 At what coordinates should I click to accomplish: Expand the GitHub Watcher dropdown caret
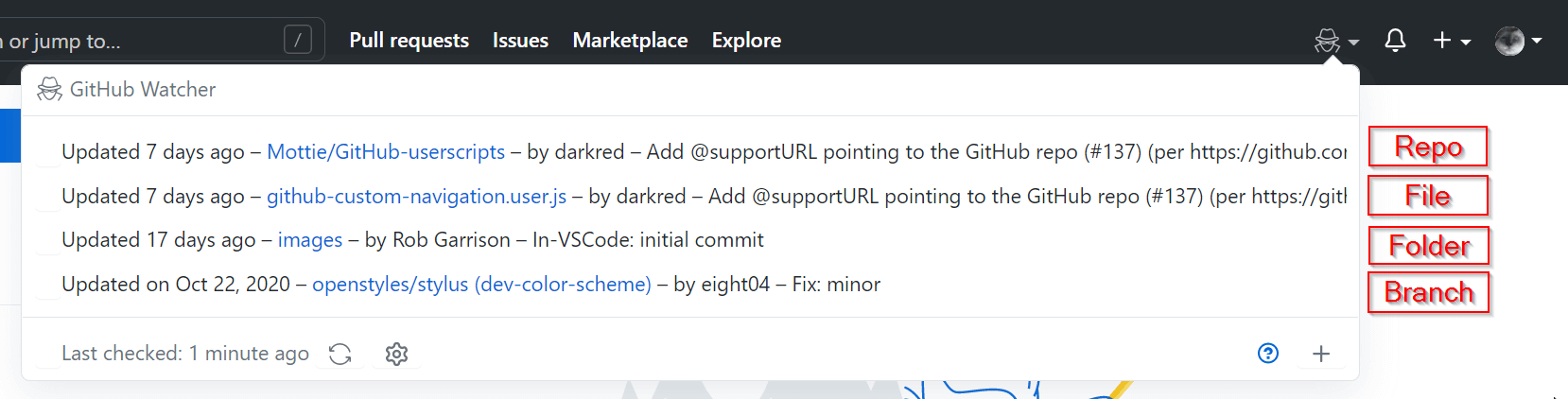(1353, 43)
